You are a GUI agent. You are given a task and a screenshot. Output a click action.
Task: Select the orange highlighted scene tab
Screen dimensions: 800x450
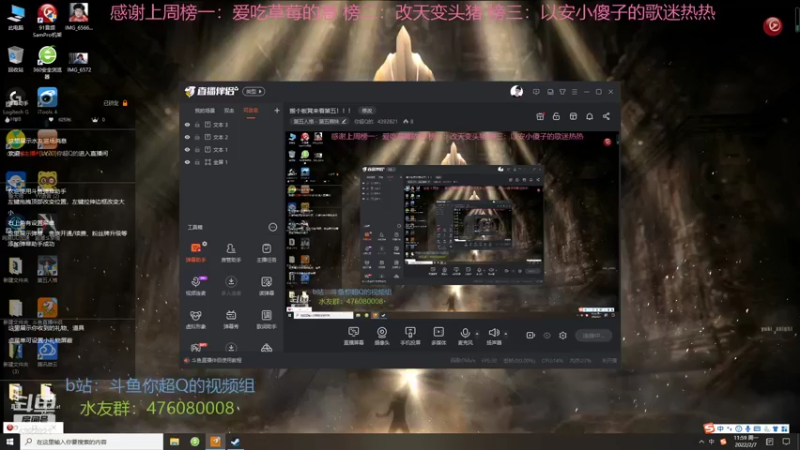(251, 111)
